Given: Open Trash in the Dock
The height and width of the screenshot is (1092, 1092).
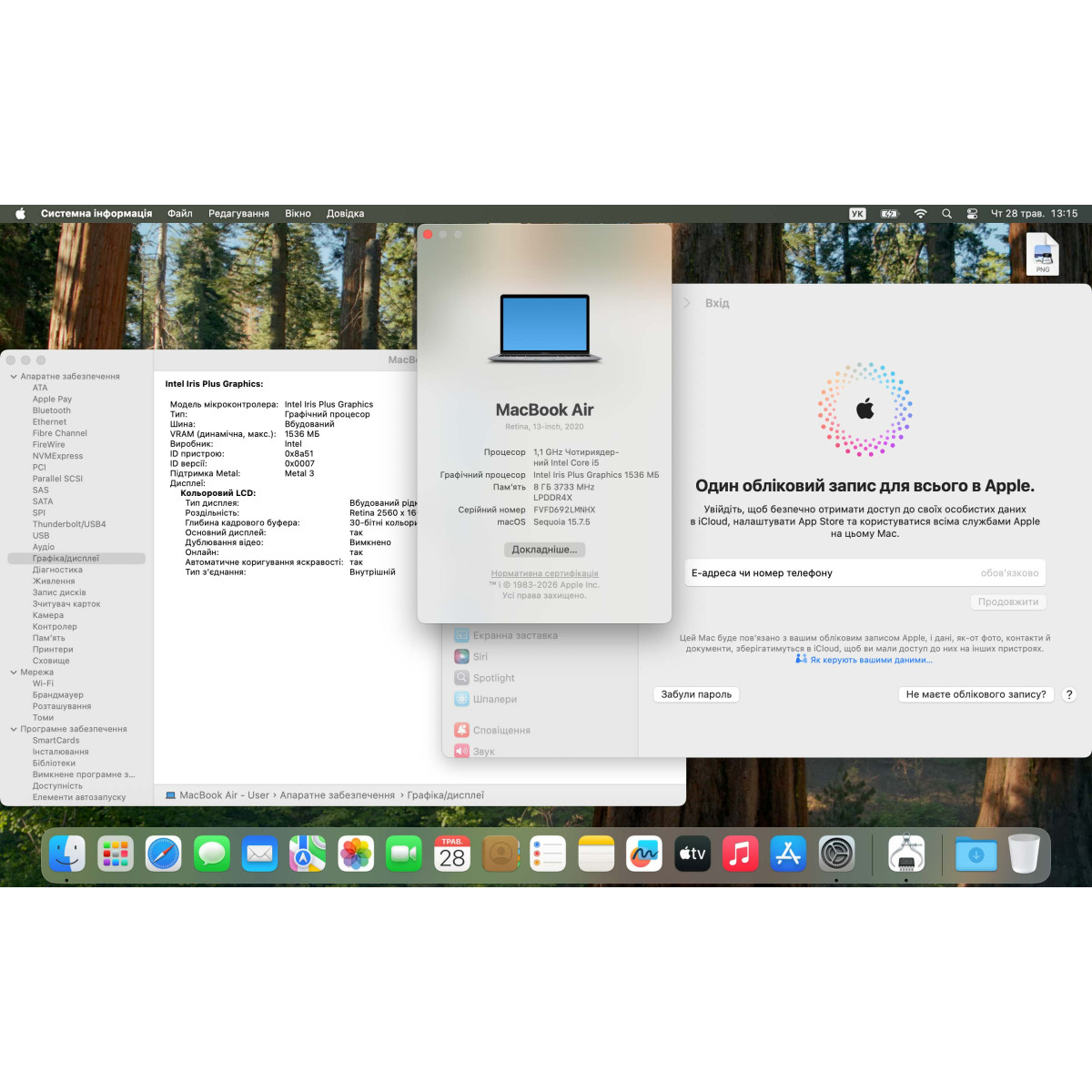Looking at the screenshot, I should tap(1024, 854).
